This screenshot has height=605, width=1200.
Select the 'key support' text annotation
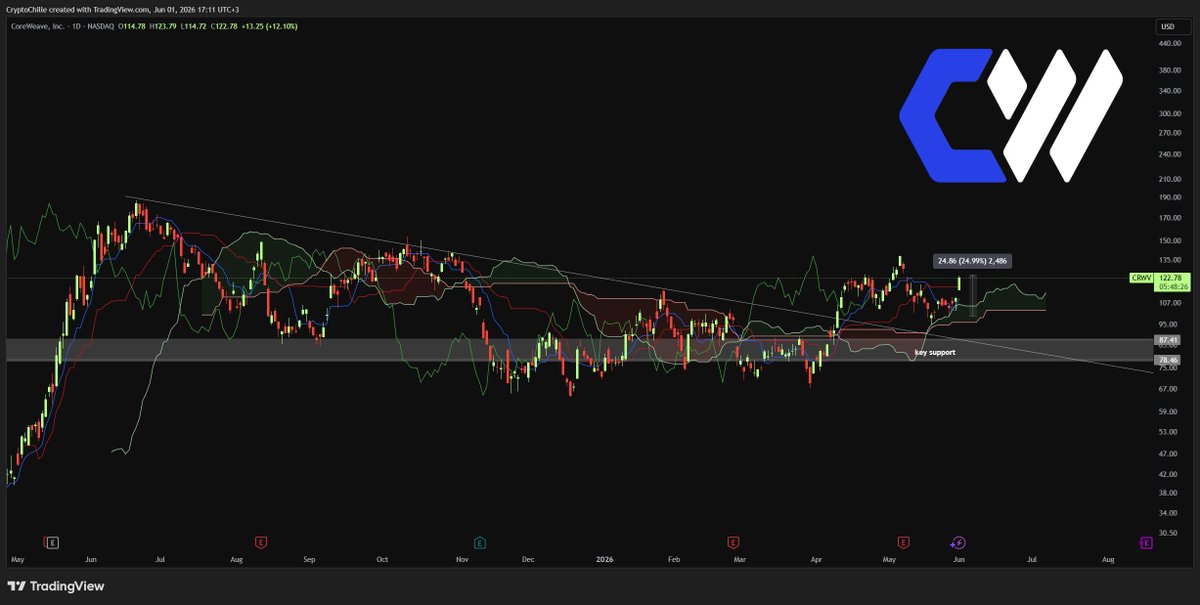935,353
